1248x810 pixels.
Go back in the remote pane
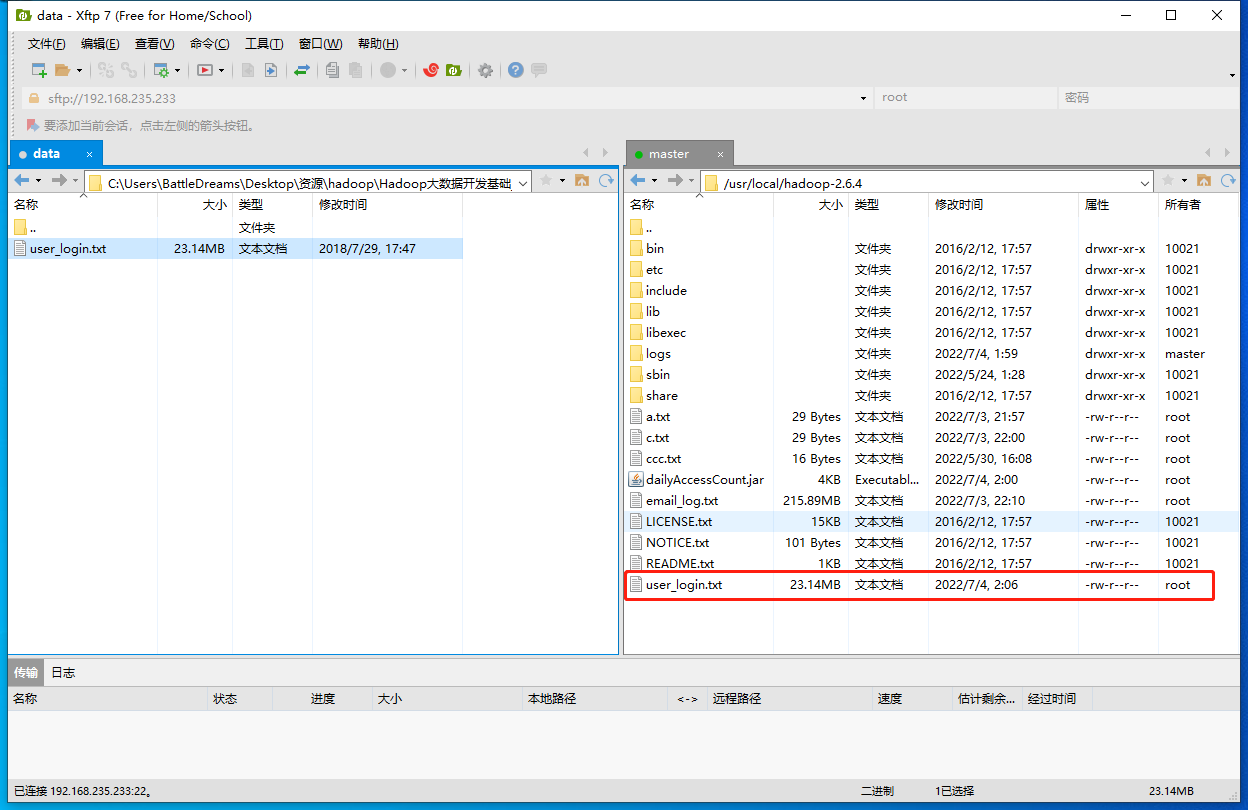click(637, 181)
